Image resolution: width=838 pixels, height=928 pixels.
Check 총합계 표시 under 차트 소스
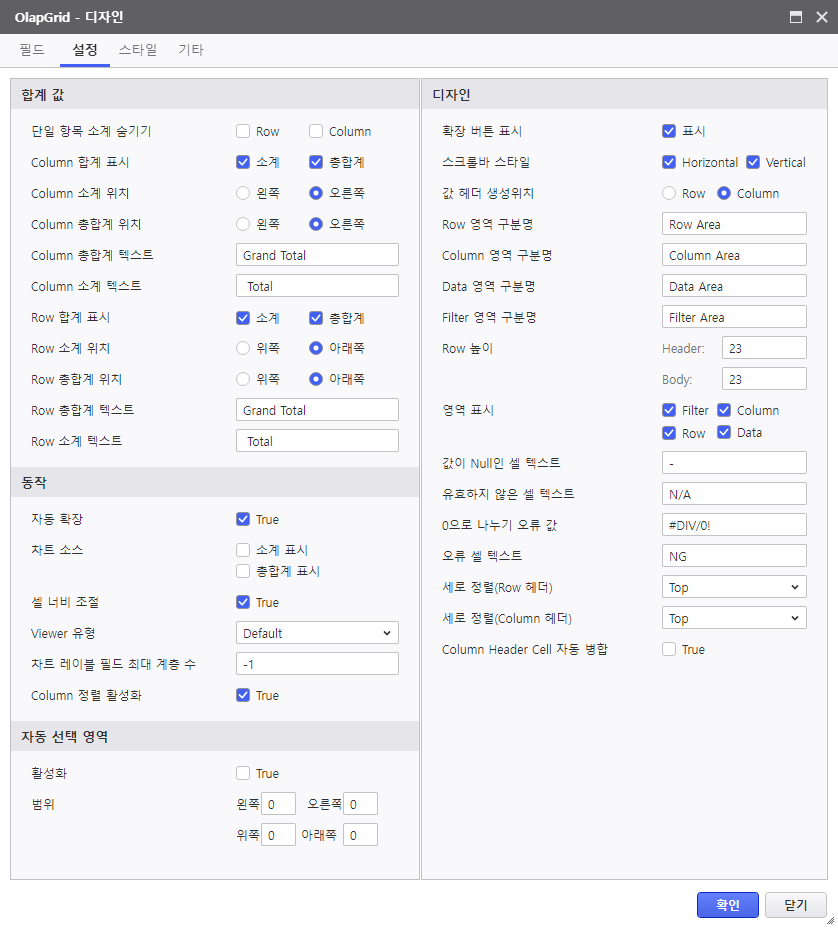[x=243, y=571]
